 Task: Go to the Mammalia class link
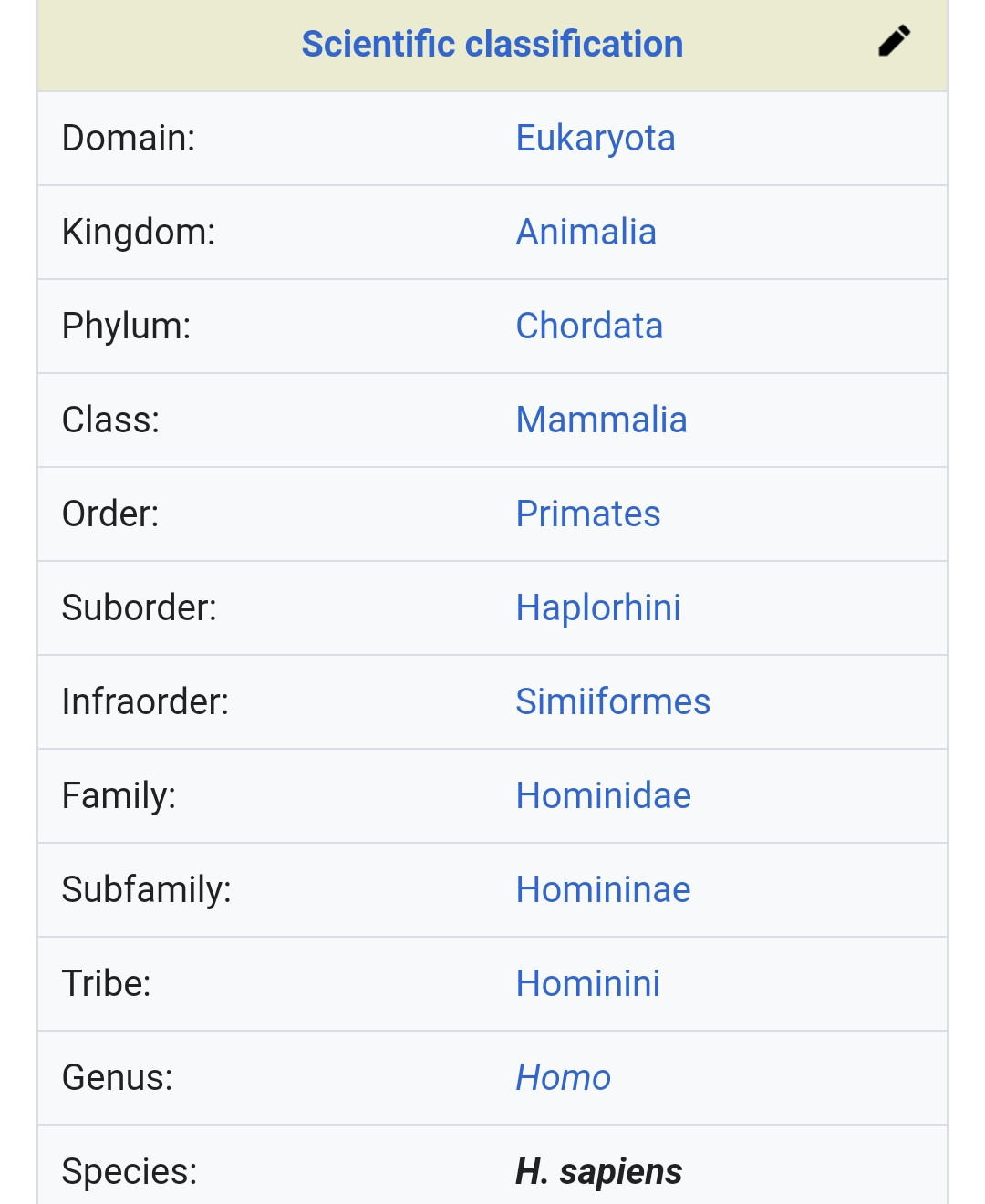click(x=601, y=420)
